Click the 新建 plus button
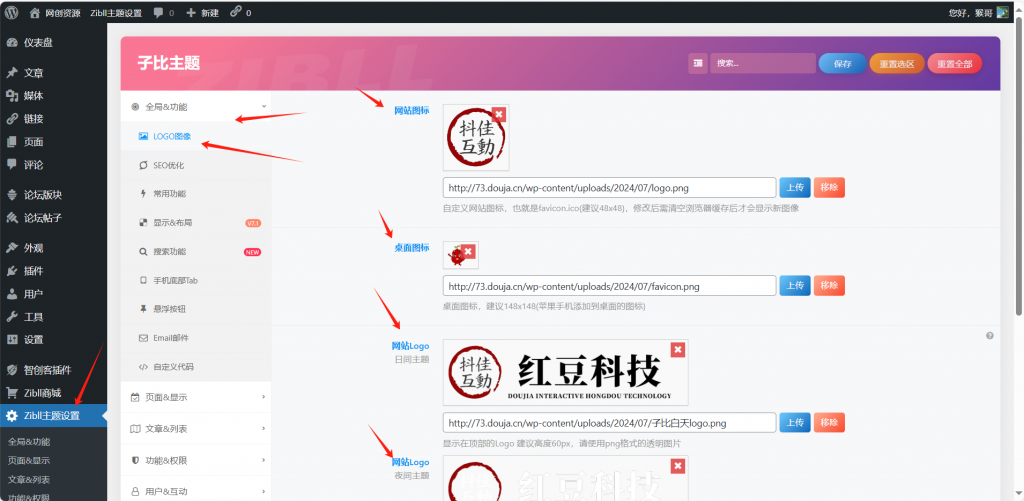 (202, 12)
